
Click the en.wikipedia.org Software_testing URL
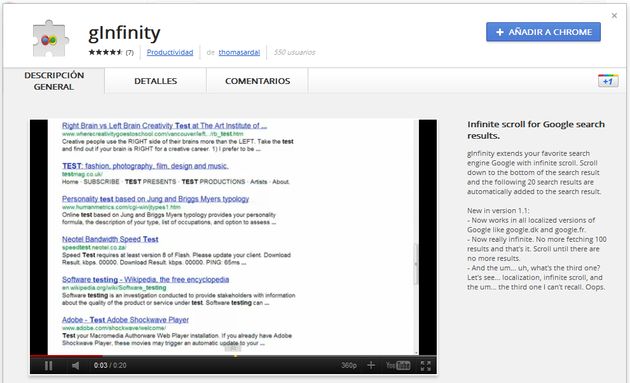click(x=114, y=288)
